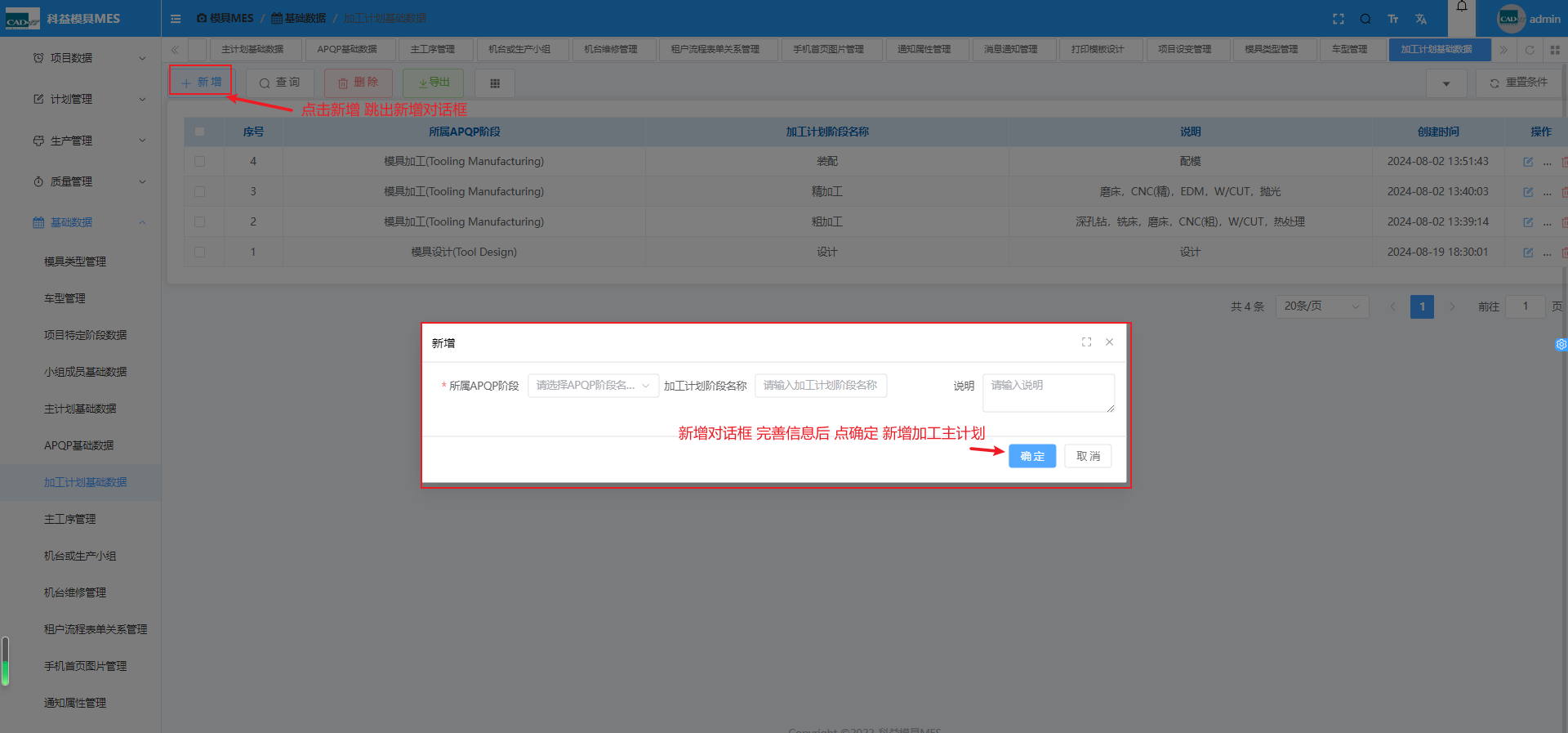Open tab options grid icon at right
The height and width of the screenshot is (733, 1568).
pos(1555,50)
